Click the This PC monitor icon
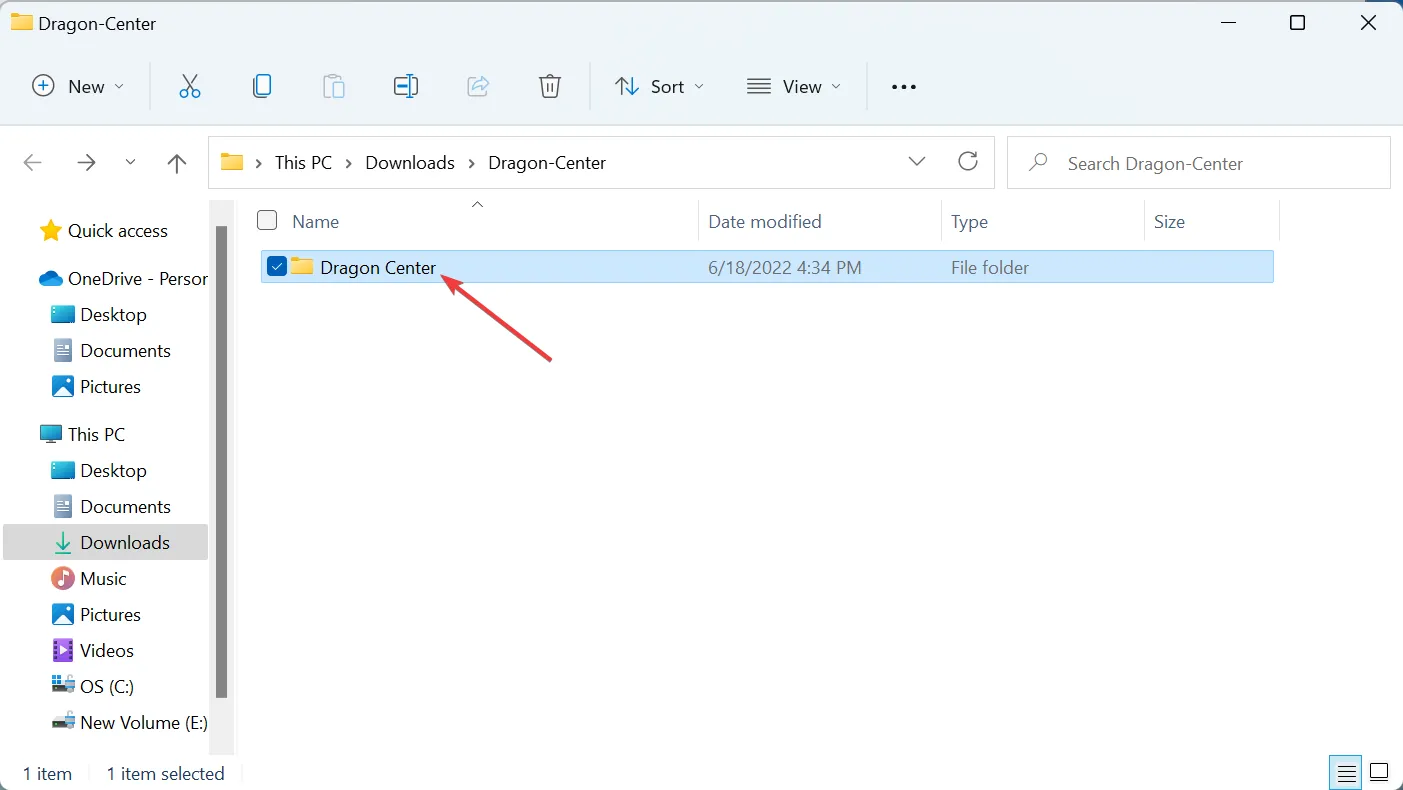The image size is (1403, 790). [51, 435]
